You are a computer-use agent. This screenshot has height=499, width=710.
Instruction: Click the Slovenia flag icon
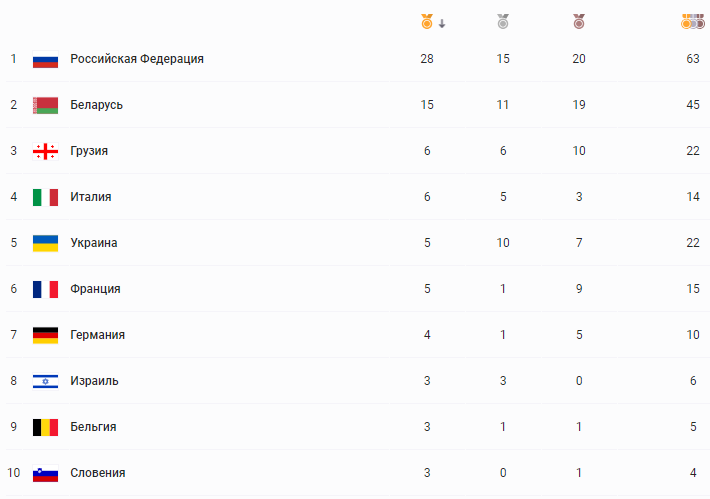coord(45,473)
